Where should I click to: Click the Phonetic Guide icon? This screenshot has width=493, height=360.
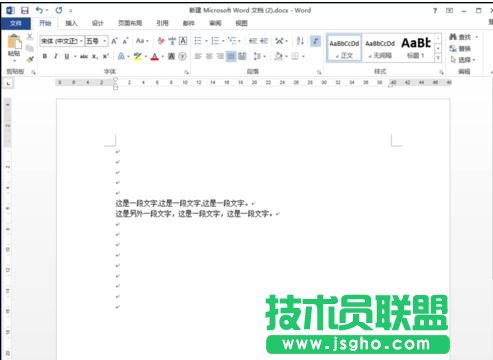[x=172, y=41]
